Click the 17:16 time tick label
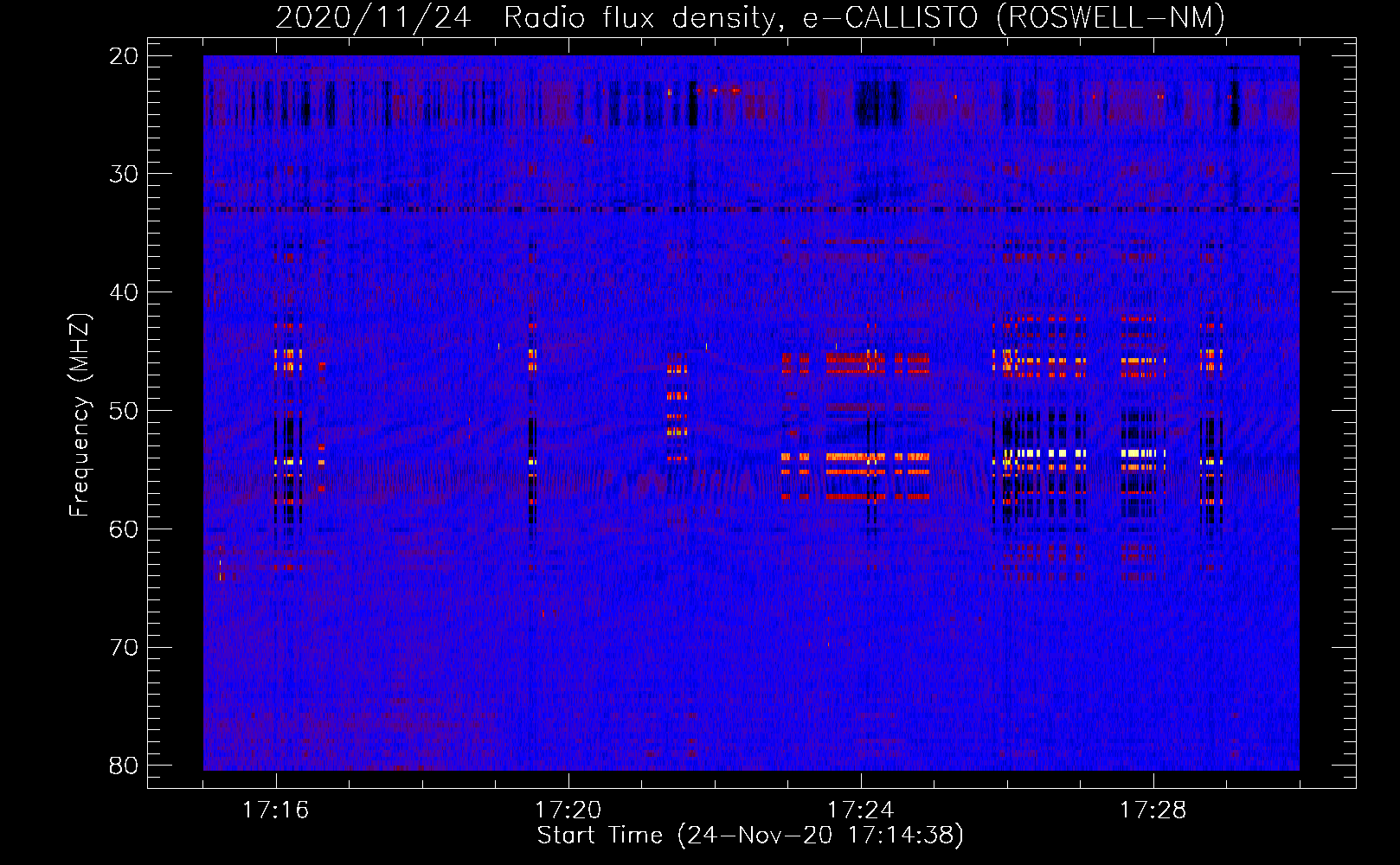 tap(275, 811)
